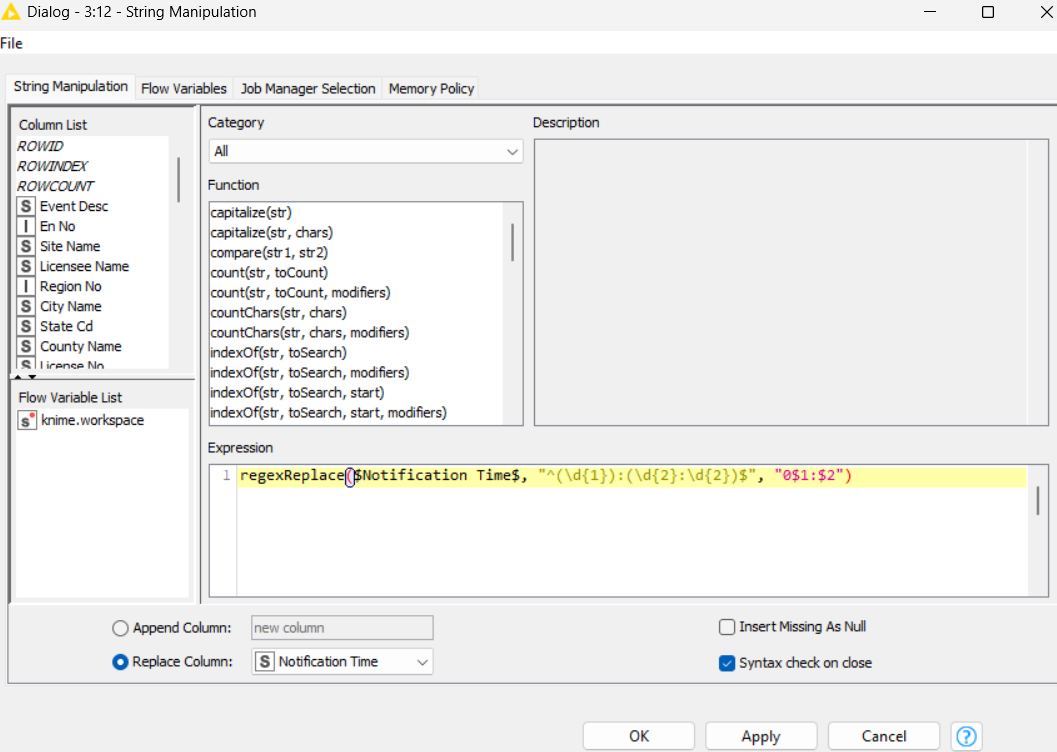The height and width of the screenshot is (752, 1057).
Task: Open the Replace Column Notification Time dropdown
Action: click(x=342, y=662)
